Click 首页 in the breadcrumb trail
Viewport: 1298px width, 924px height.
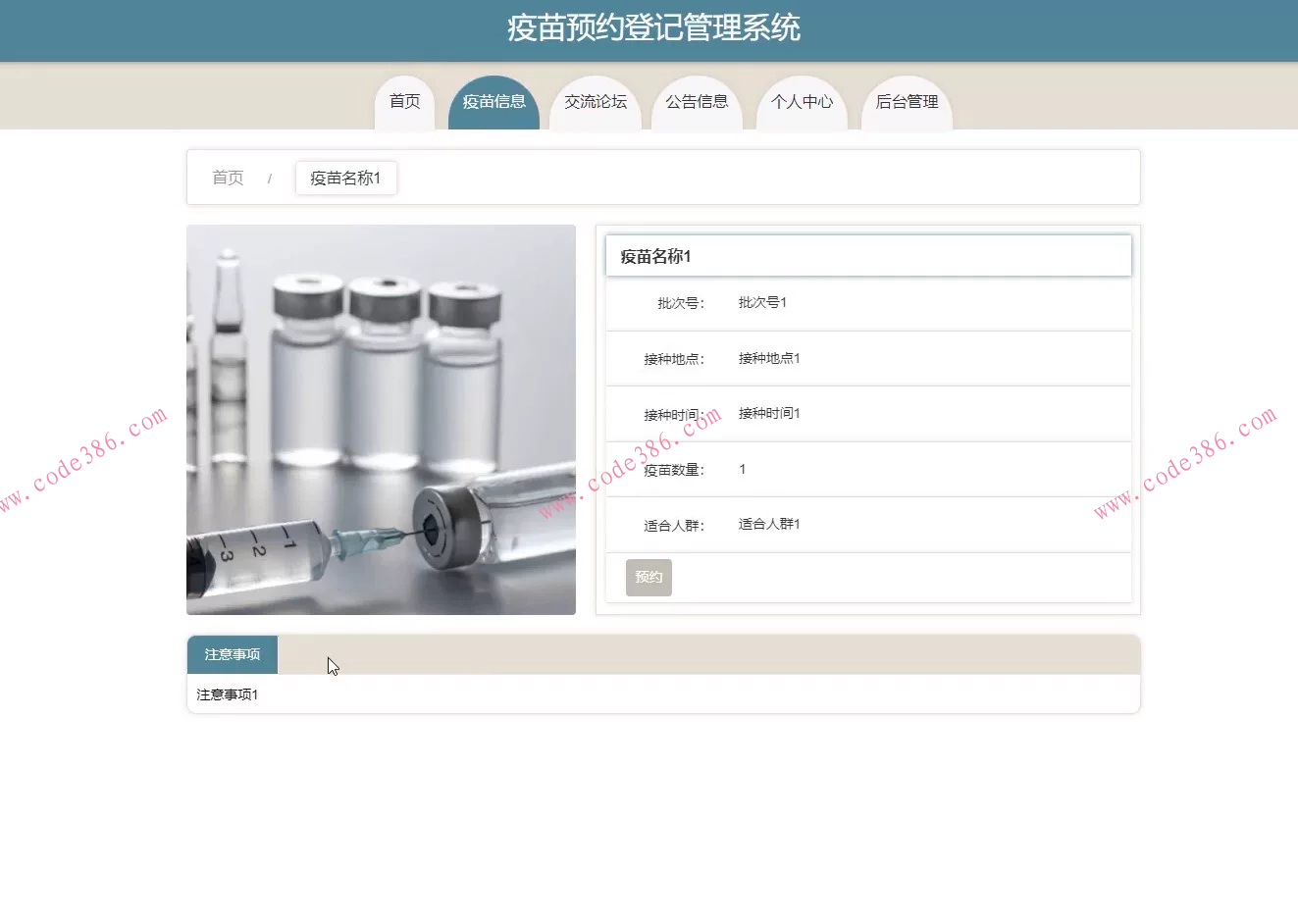click(228, 178)
